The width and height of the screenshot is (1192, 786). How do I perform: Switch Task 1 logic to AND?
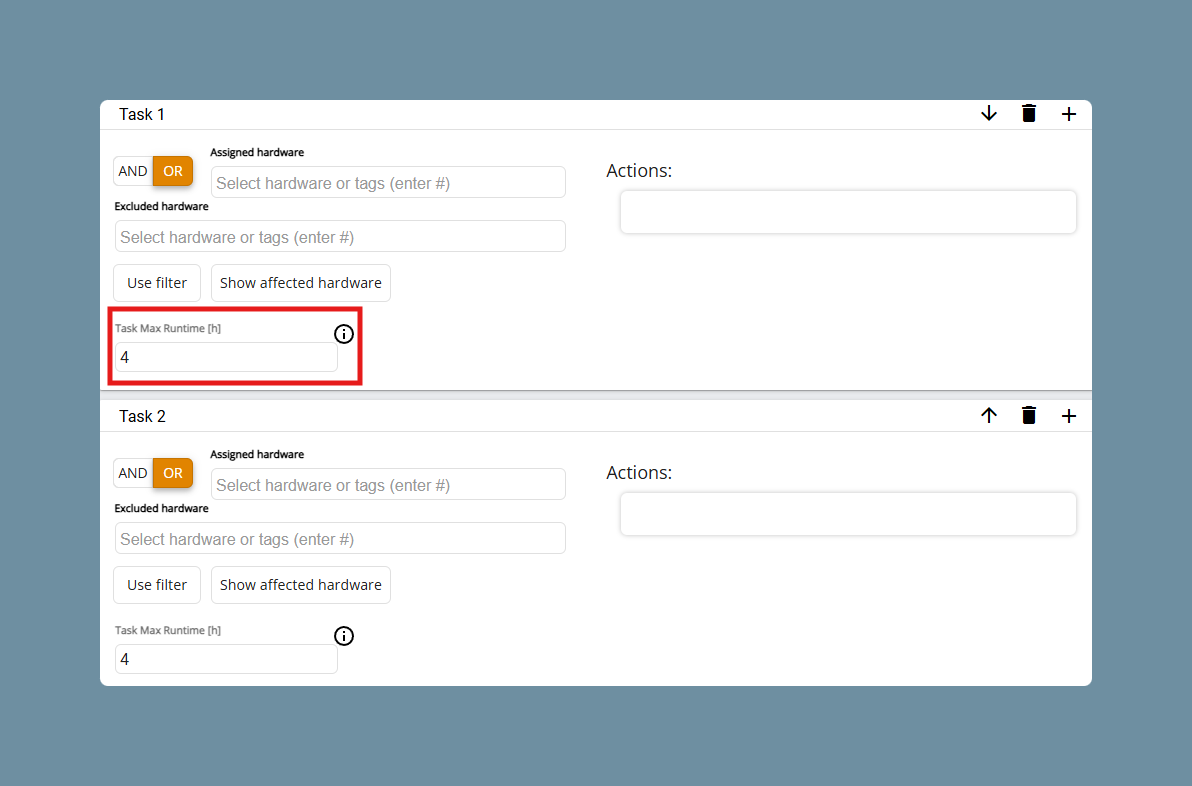coord(133,171)
